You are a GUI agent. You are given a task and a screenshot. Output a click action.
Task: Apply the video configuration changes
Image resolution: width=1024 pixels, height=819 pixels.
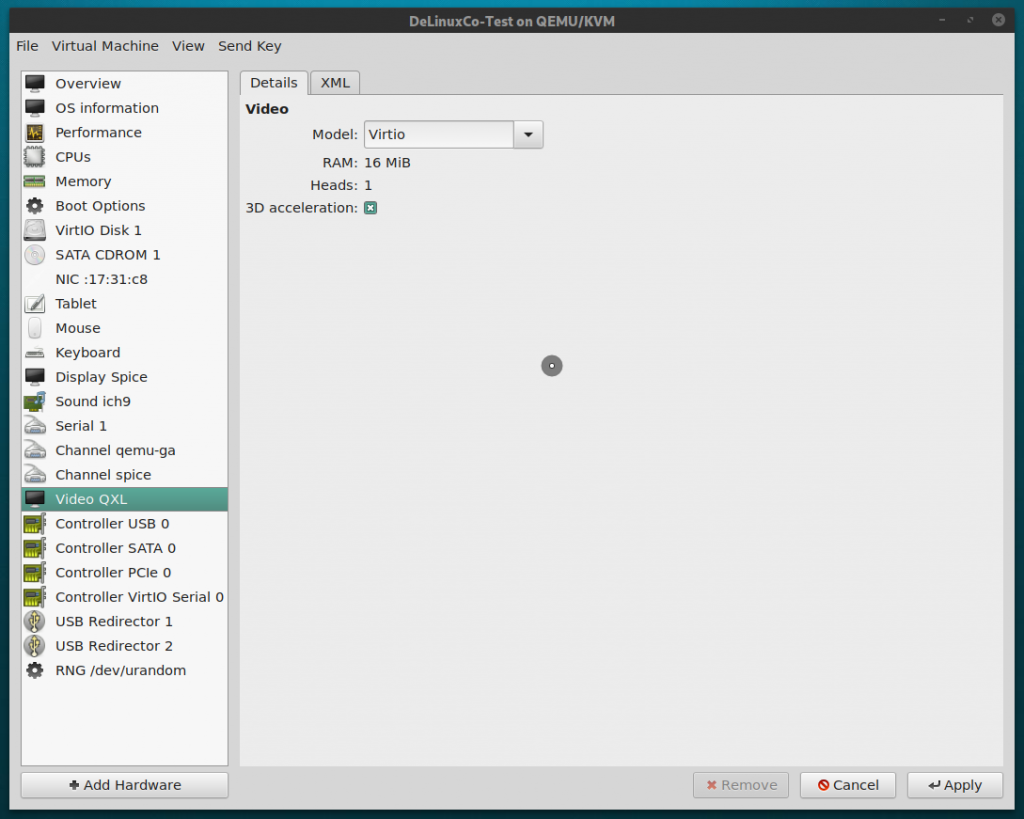pos(954,784)
